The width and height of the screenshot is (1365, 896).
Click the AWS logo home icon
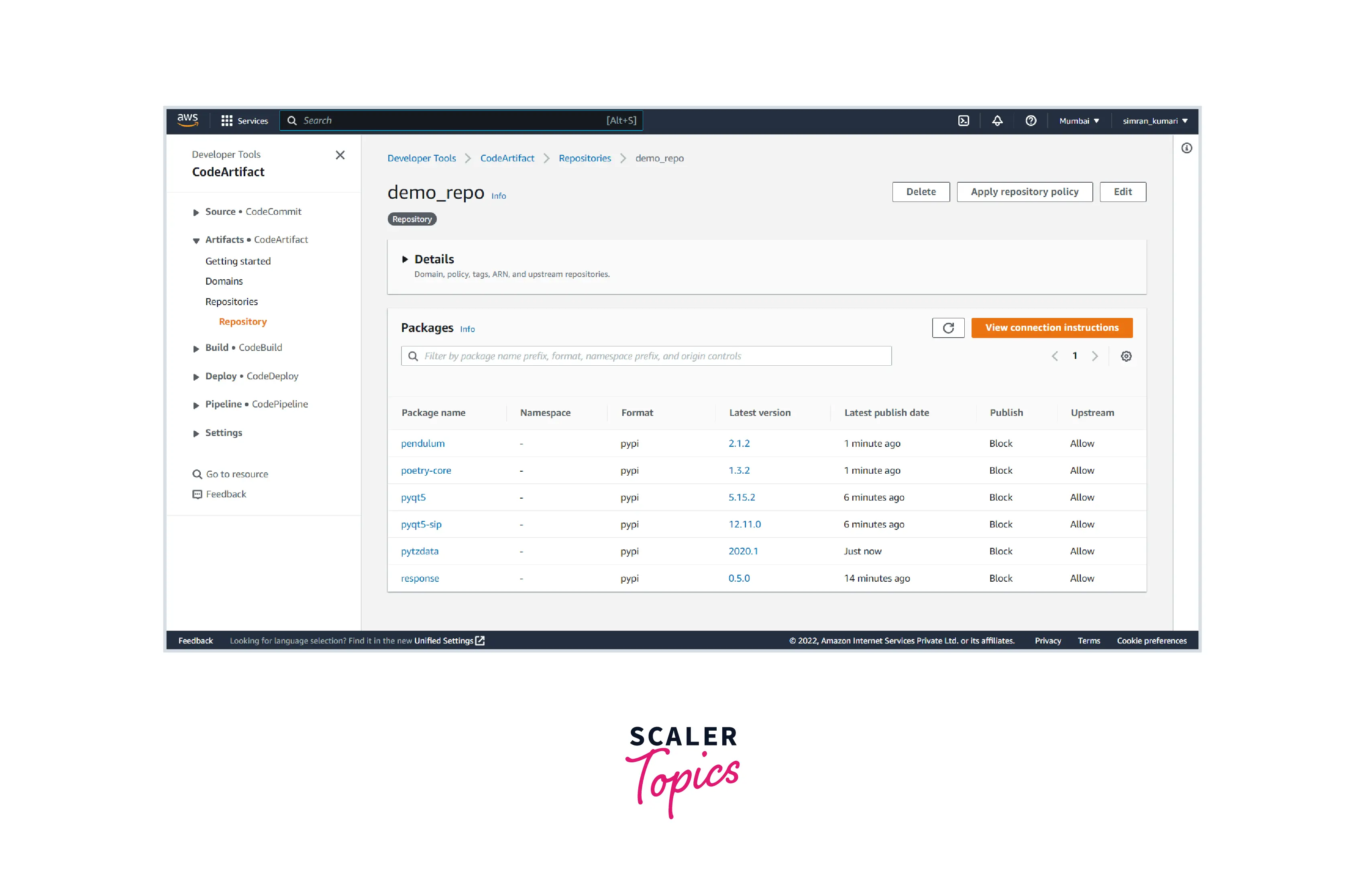pos(187,120)
